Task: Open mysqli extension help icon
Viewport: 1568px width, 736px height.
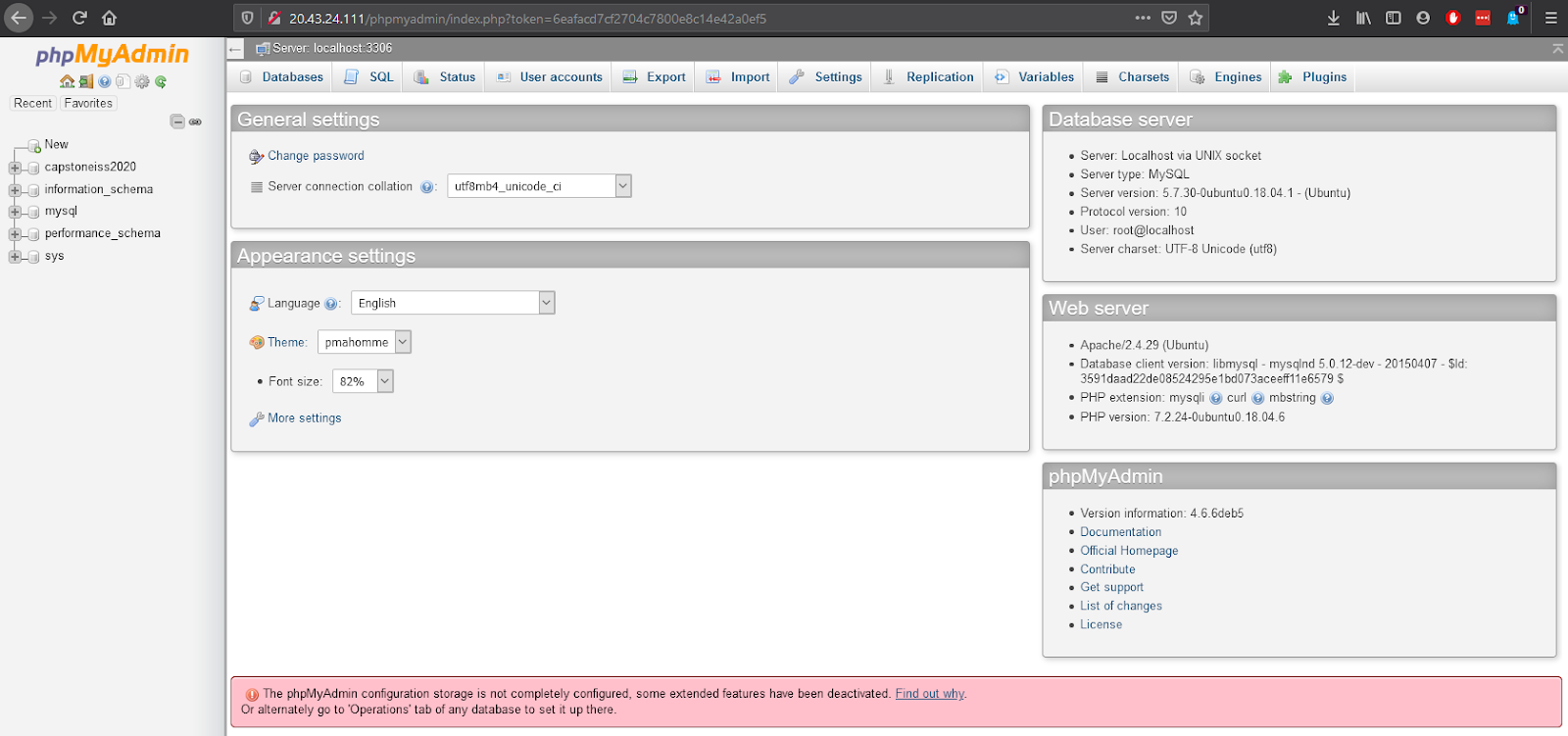Action: [1216, 398]
